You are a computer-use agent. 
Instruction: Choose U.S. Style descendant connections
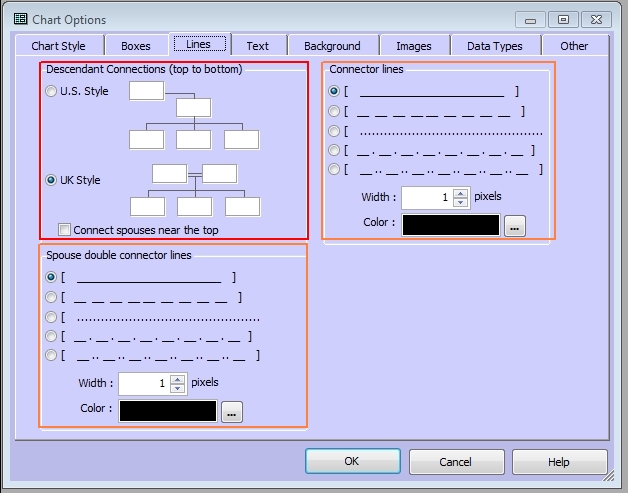(51, 91)
